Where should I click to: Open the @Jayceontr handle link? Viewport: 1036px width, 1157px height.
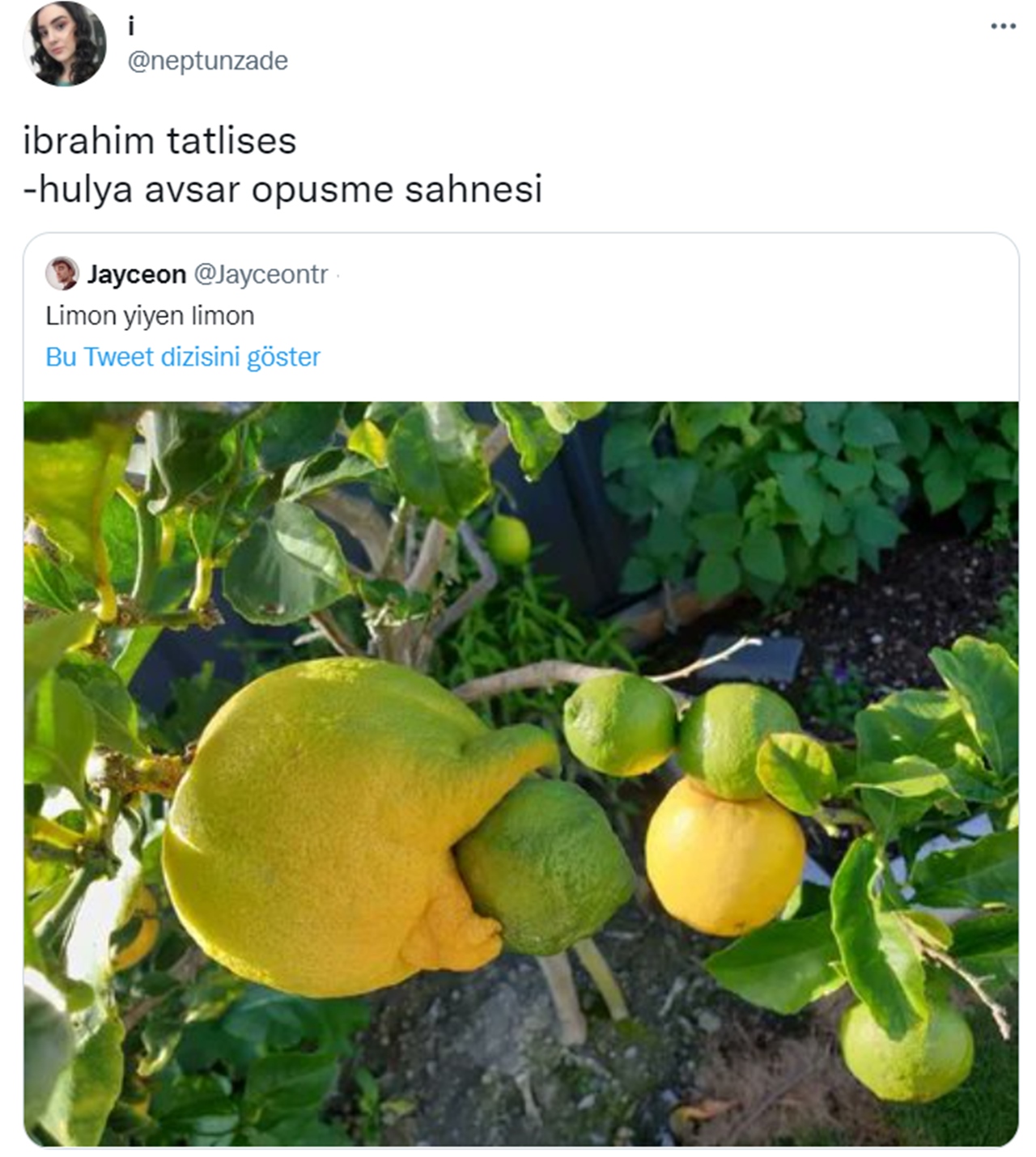[259, 275]
